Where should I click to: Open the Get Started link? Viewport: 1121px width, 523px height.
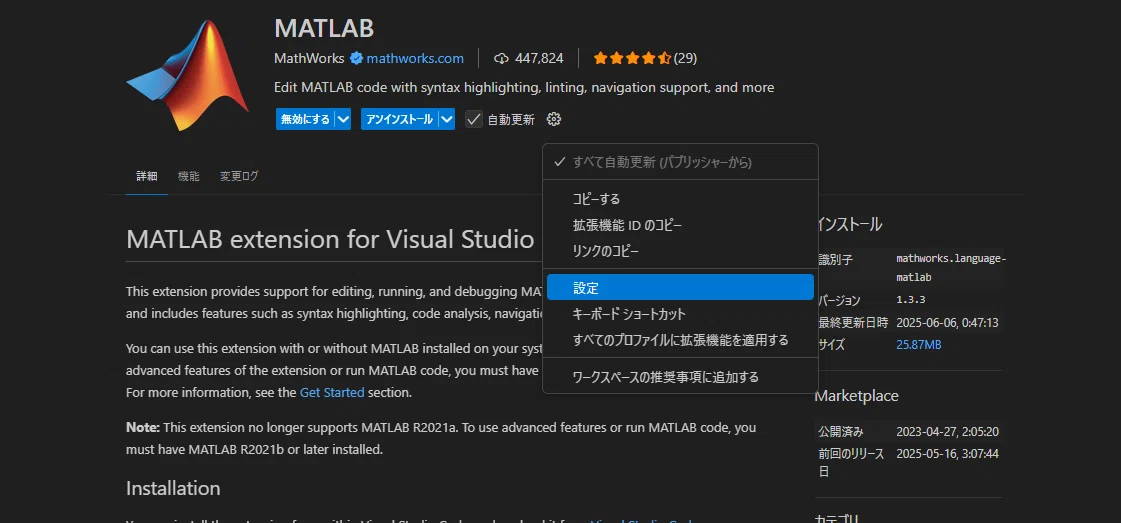click(x=332, y=392)
